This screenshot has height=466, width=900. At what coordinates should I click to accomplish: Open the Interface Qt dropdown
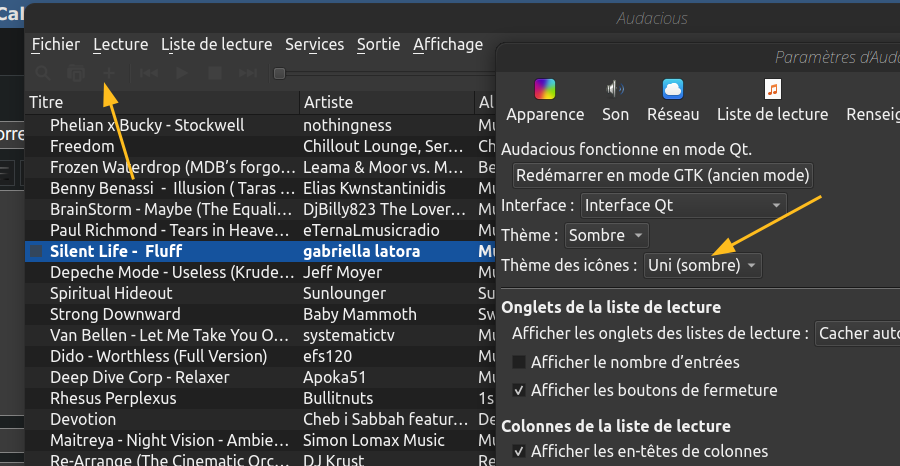(684, 205)
